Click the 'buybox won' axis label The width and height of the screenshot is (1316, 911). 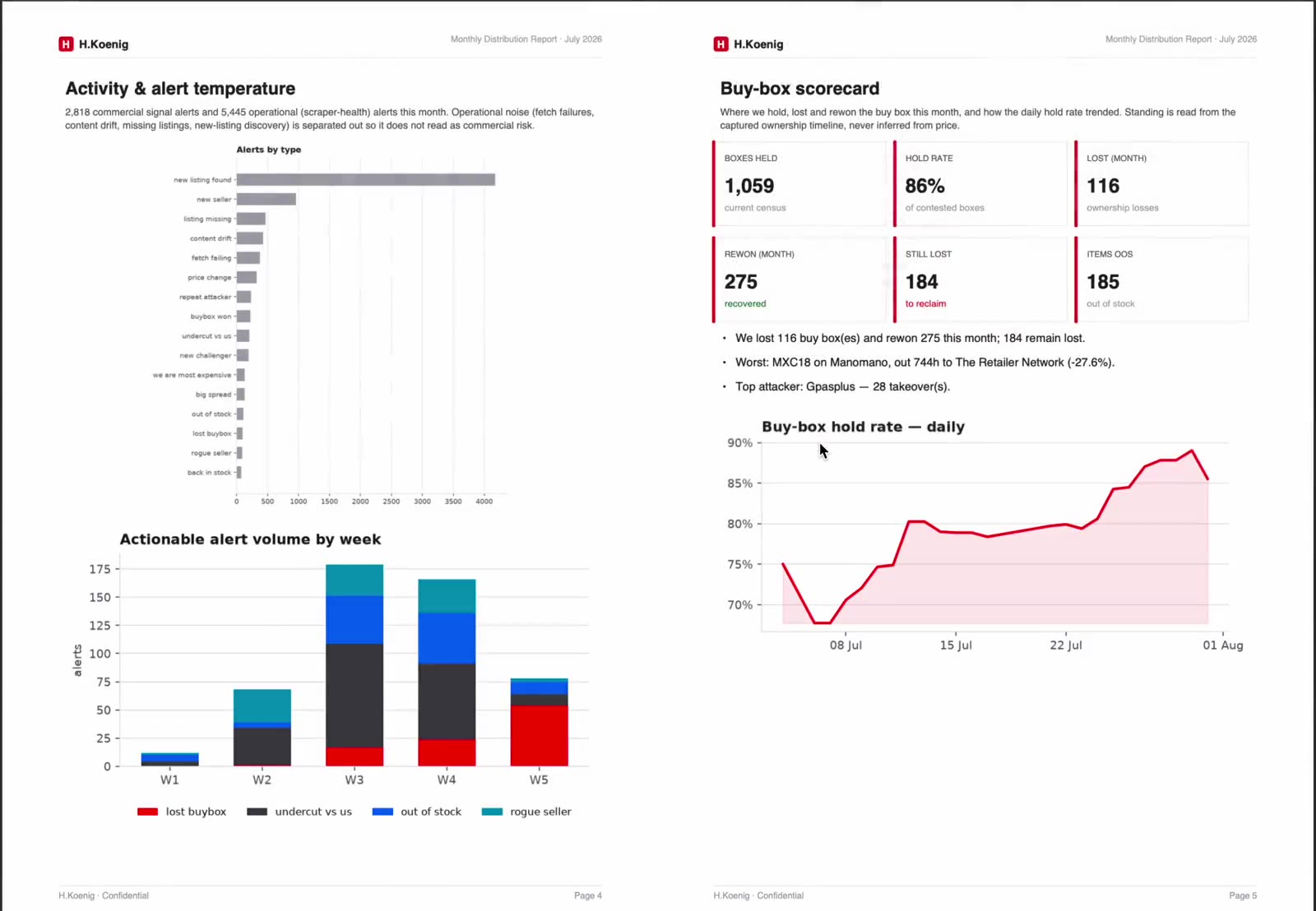(211, 317)
